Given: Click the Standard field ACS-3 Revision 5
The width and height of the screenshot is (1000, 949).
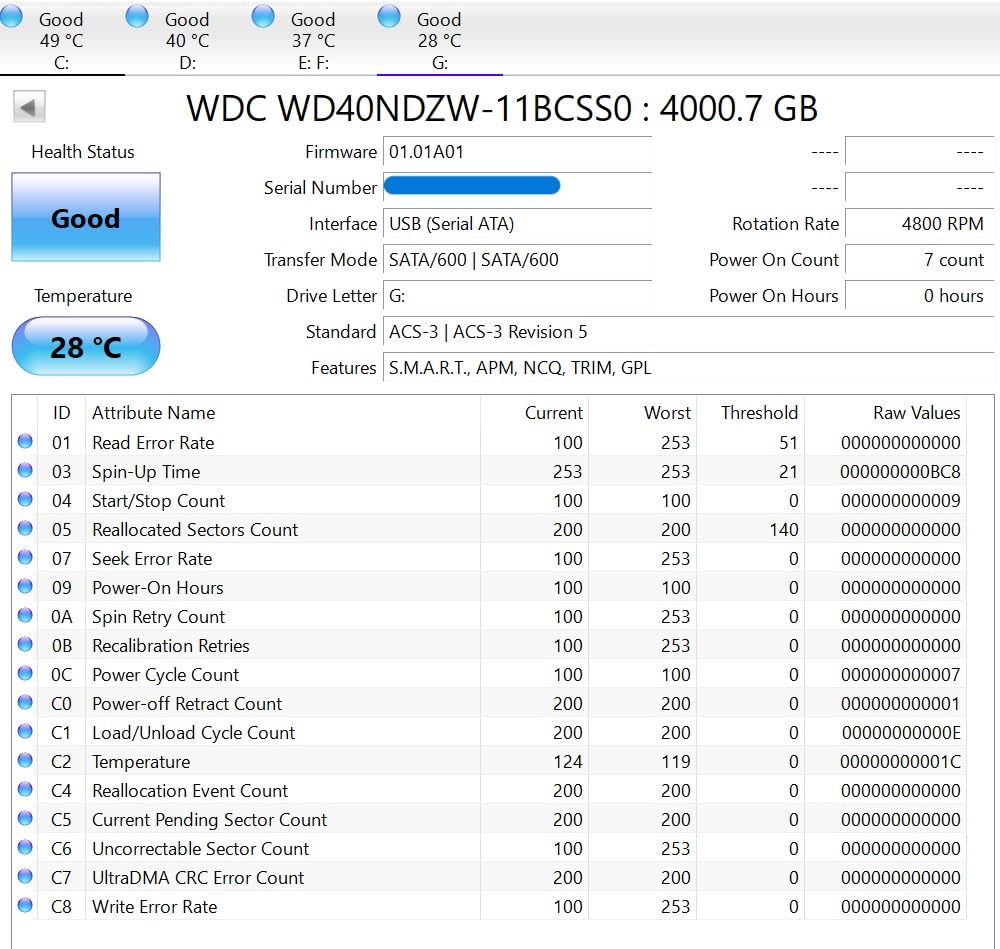Looking at the screenshot, I should [x=688, y=332].
